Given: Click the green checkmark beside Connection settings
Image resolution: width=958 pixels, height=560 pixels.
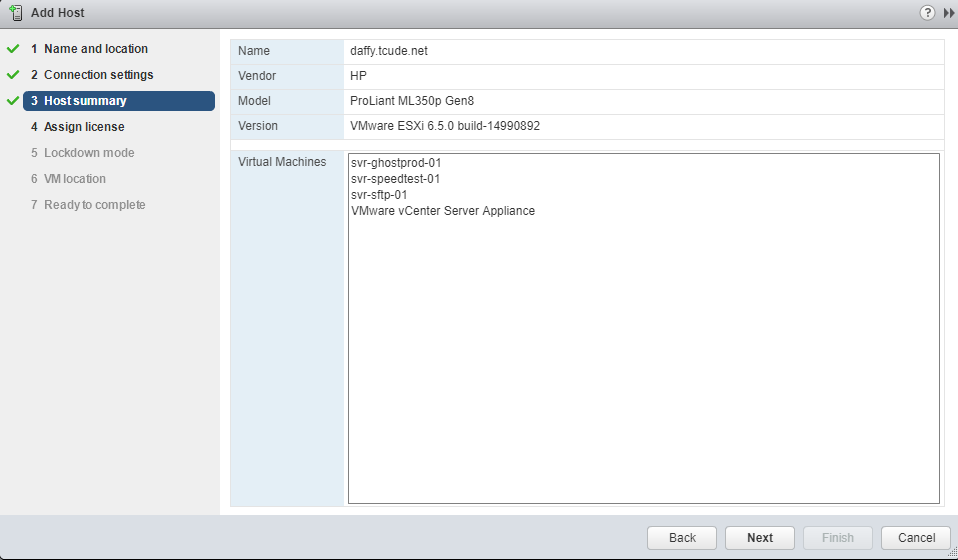Looking at the screenshot, I should coord(13,75).
